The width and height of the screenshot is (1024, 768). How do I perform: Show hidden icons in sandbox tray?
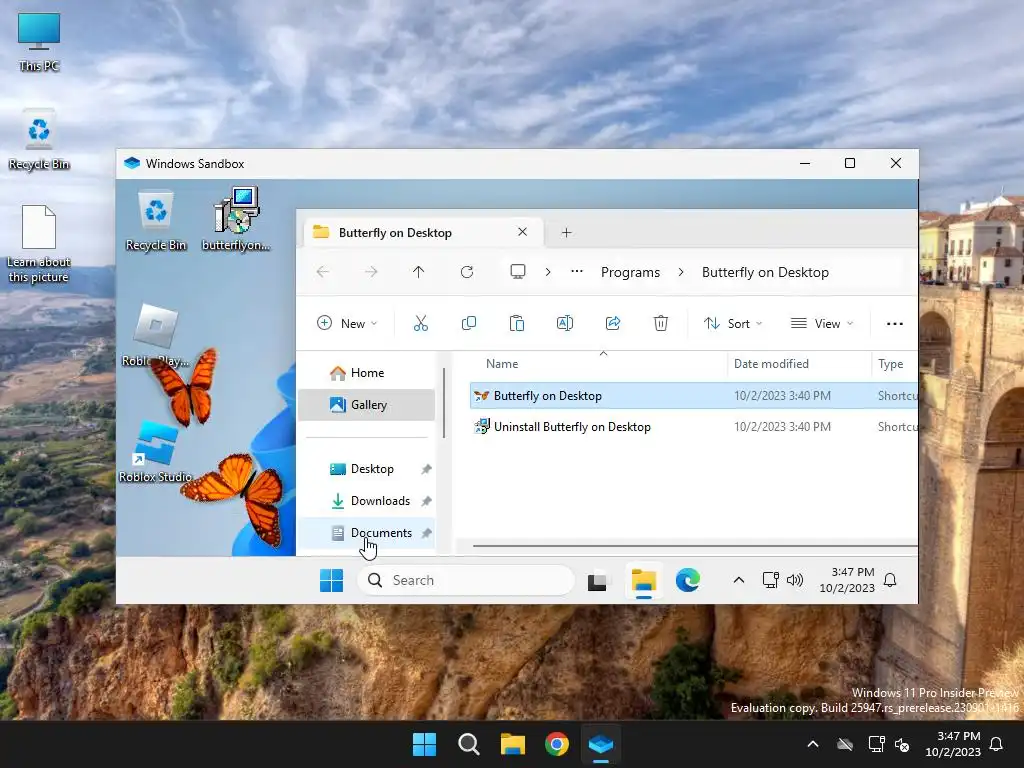pos(739,580)
